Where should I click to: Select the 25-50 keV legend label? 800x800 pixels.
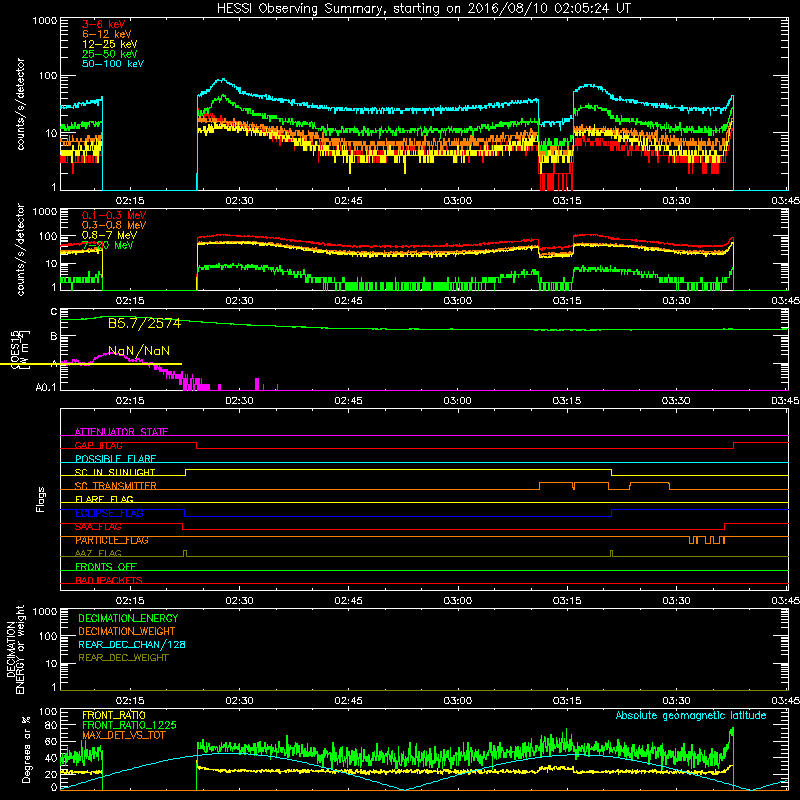coord(110,54)
